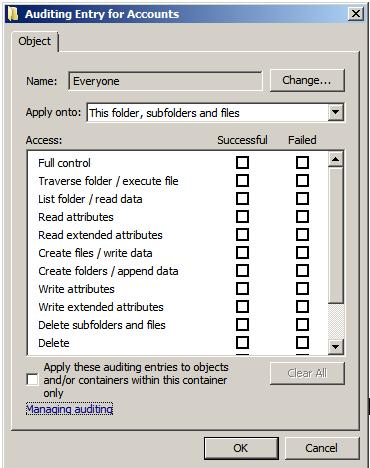Check Successful for Delete subfolders and files
This screenshot has width=370, height=468.
pyautogui.click(x=242, y=325)
